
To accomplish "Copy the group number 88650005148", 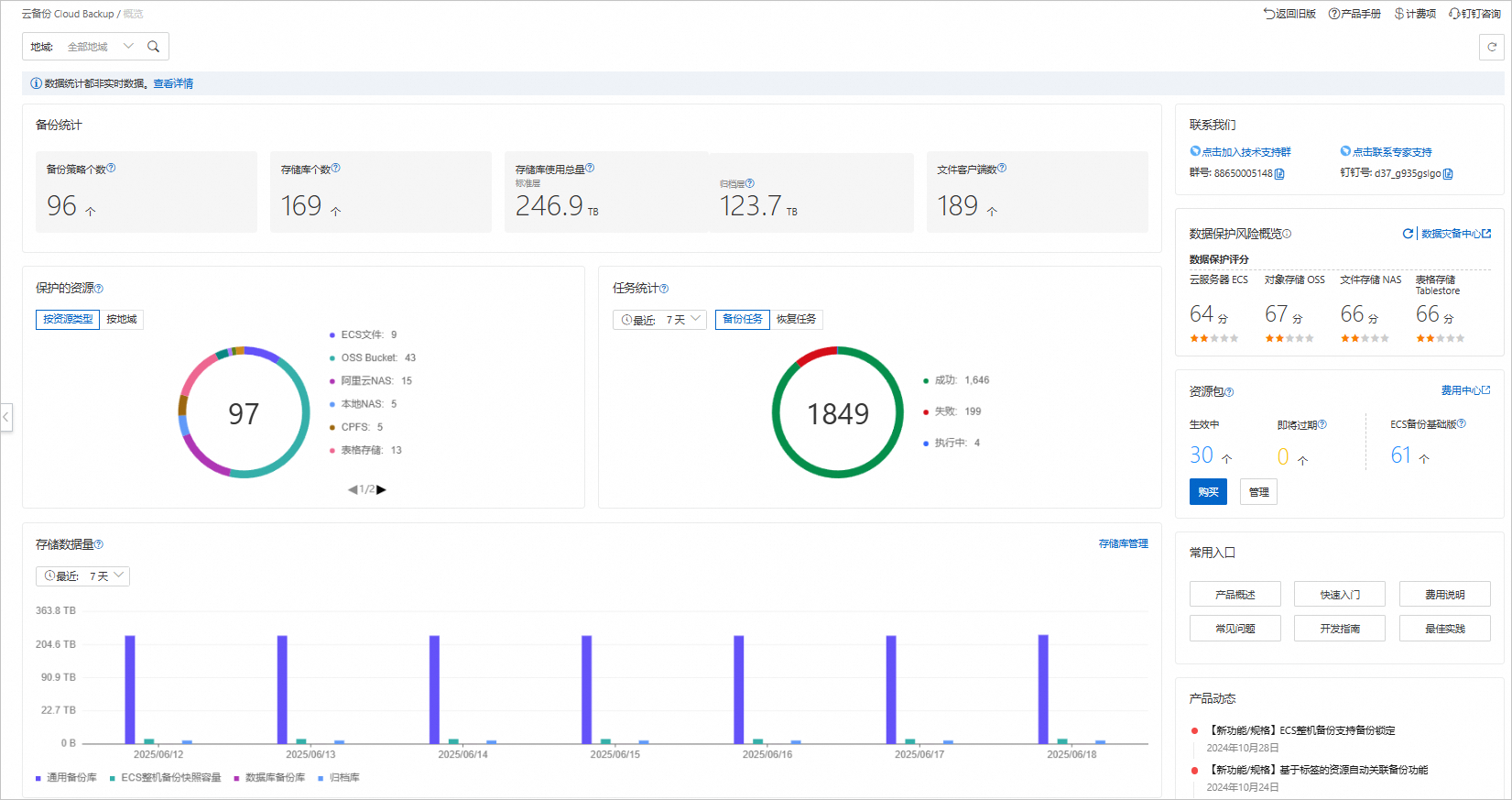I will 1279,174.
